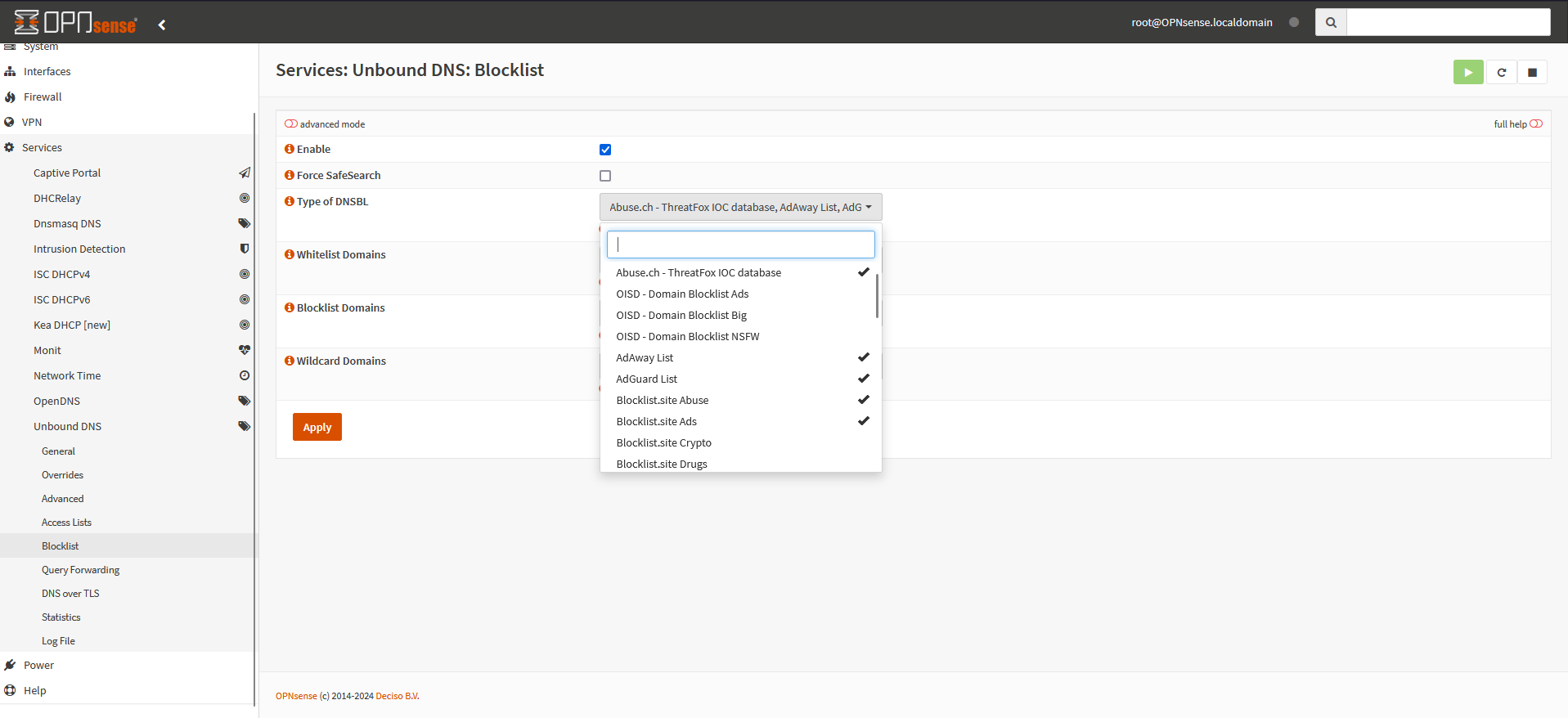Click the search magnifier icon
The image size is (1568, 718).
[1331, 22]
